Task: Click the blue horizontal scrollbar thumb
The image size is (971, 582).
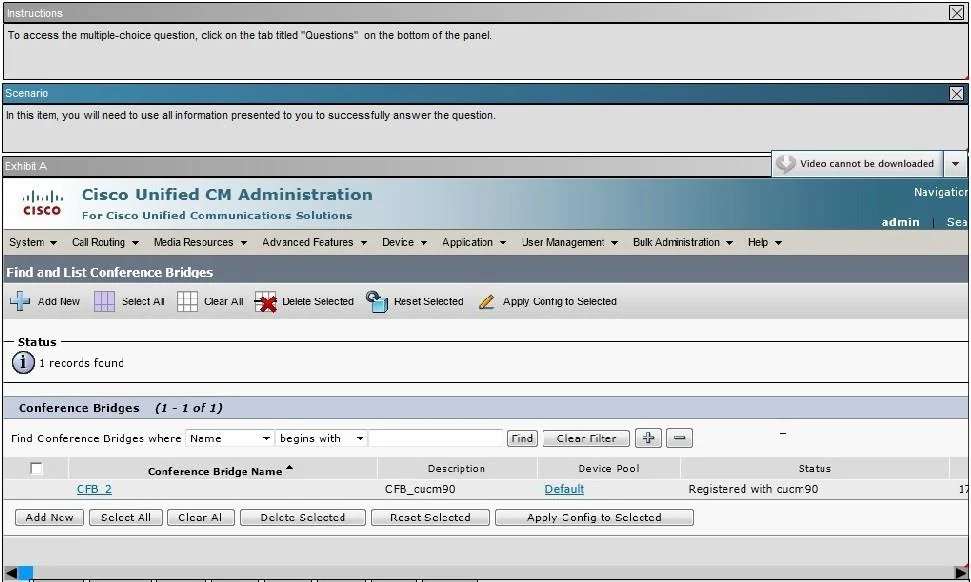Action: coord(25,573)
